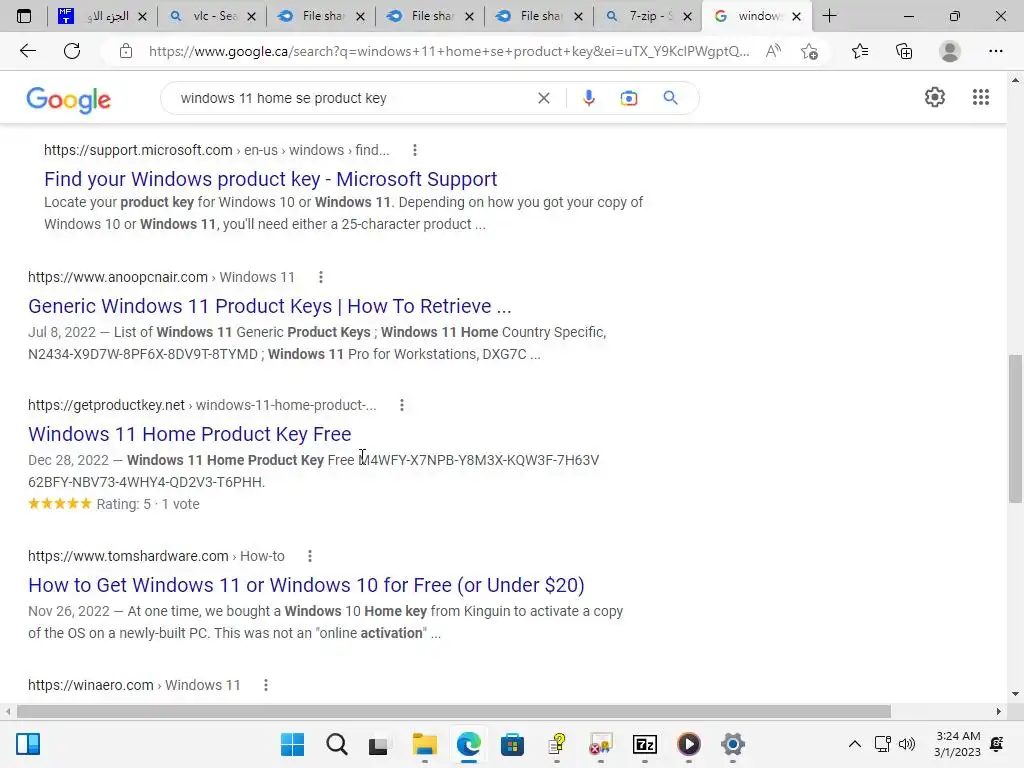The width and height of the screenshot is (1024, 768).
Task: Click the browser address bar URL
Action: [449, 52]
